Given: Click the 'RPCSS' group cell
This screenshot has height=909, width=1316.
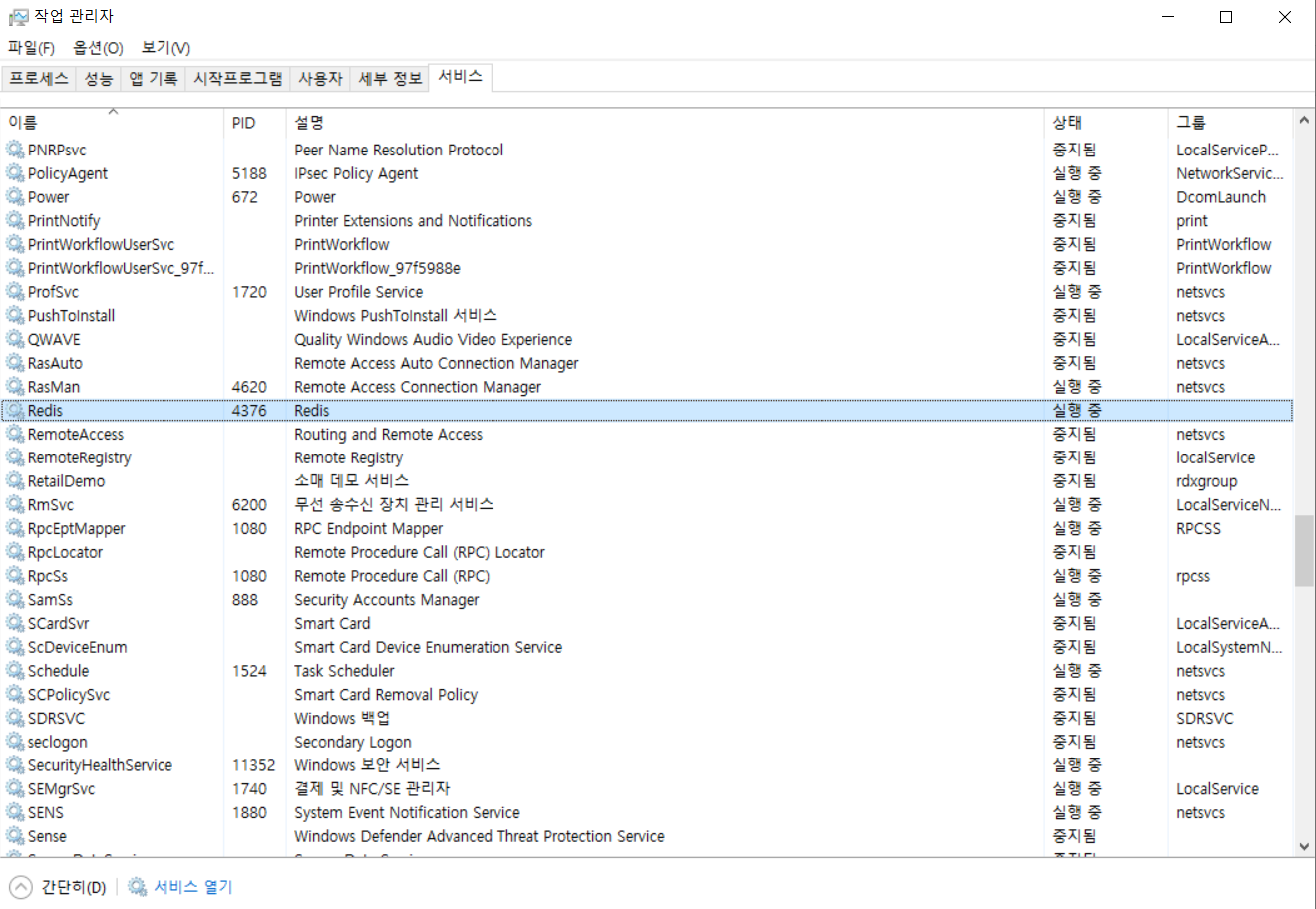Looking at the screenshot, I should 1198,528.
